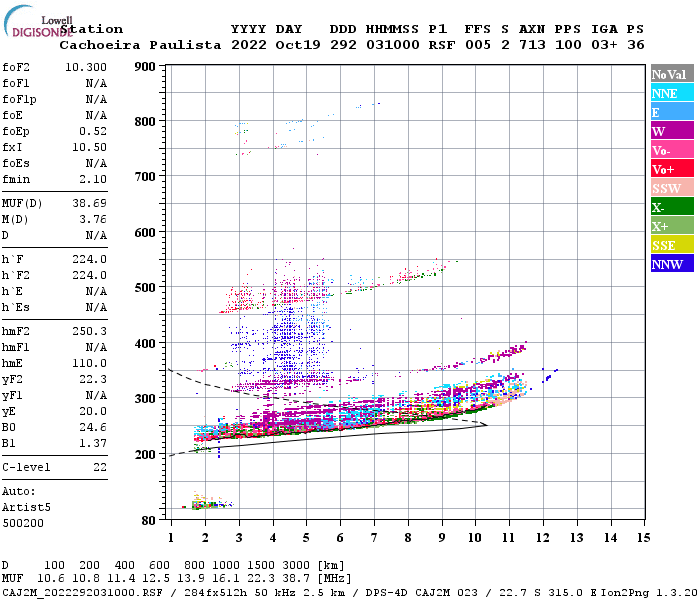700x600 pixels.
Task: Select the W purple legend swatch
Action: 672,131
